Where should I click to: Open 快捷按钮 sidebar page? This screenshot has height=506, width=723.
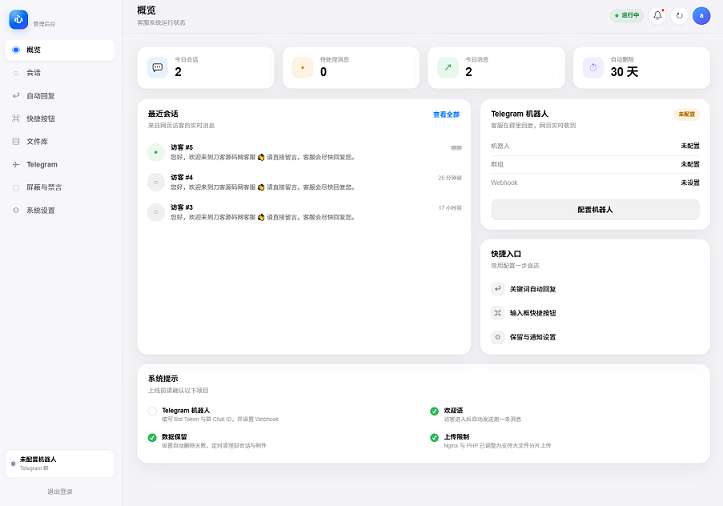pos(60,119)
